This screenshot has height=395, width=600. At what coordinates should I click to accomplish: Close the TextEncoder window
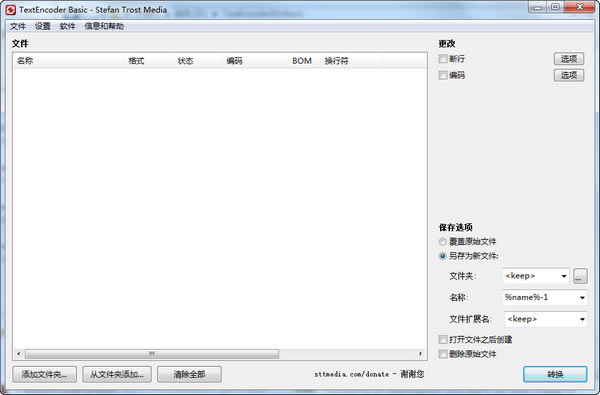(580, 7)
